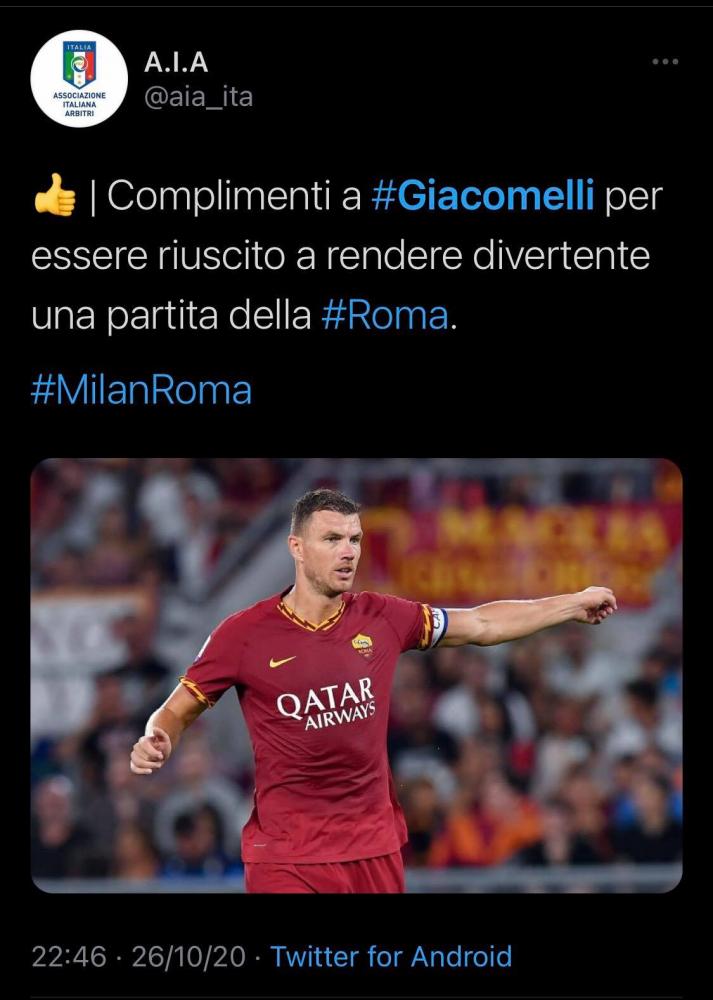The width and height of the screenshot is (713, 1000).
Task: Click the Nike swoosh on the jersey
Action: tap(282, 661)
